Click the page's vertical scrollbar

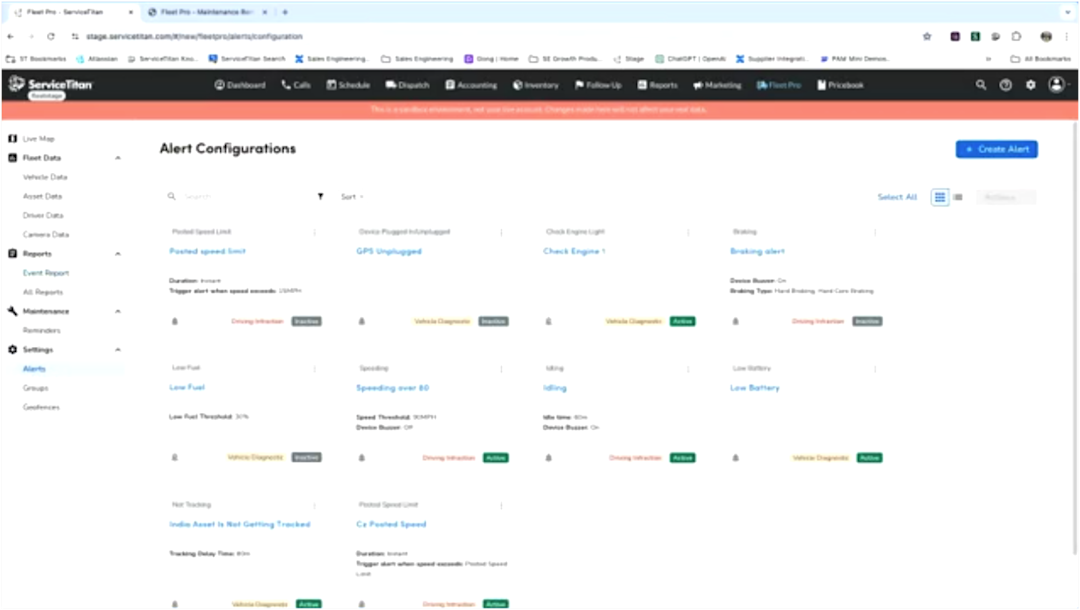(x=1074, y=337)
